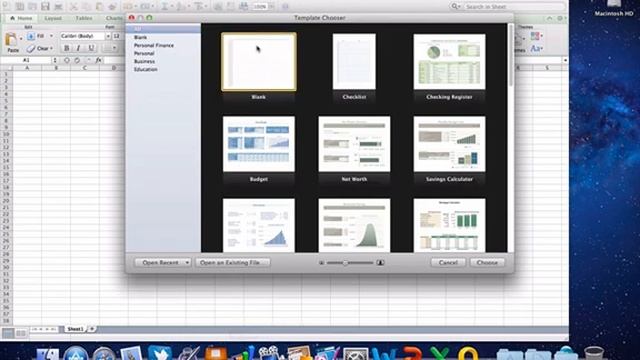The width and height of the screenshot is (640, 360).
Task: Open Finder from the Dock
Action: pyautogui.click(x=48, y=354)
